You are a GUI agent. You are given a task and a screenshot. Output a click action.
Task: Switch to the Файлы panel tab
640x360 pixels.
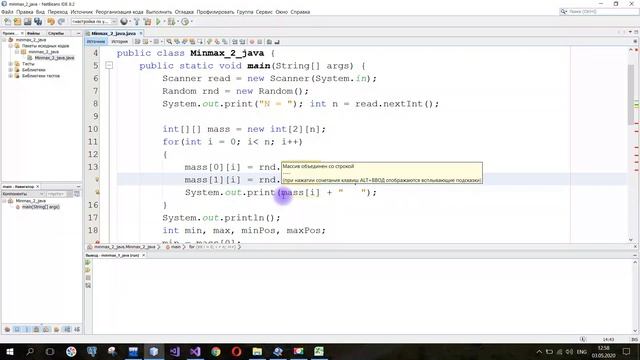33,33
